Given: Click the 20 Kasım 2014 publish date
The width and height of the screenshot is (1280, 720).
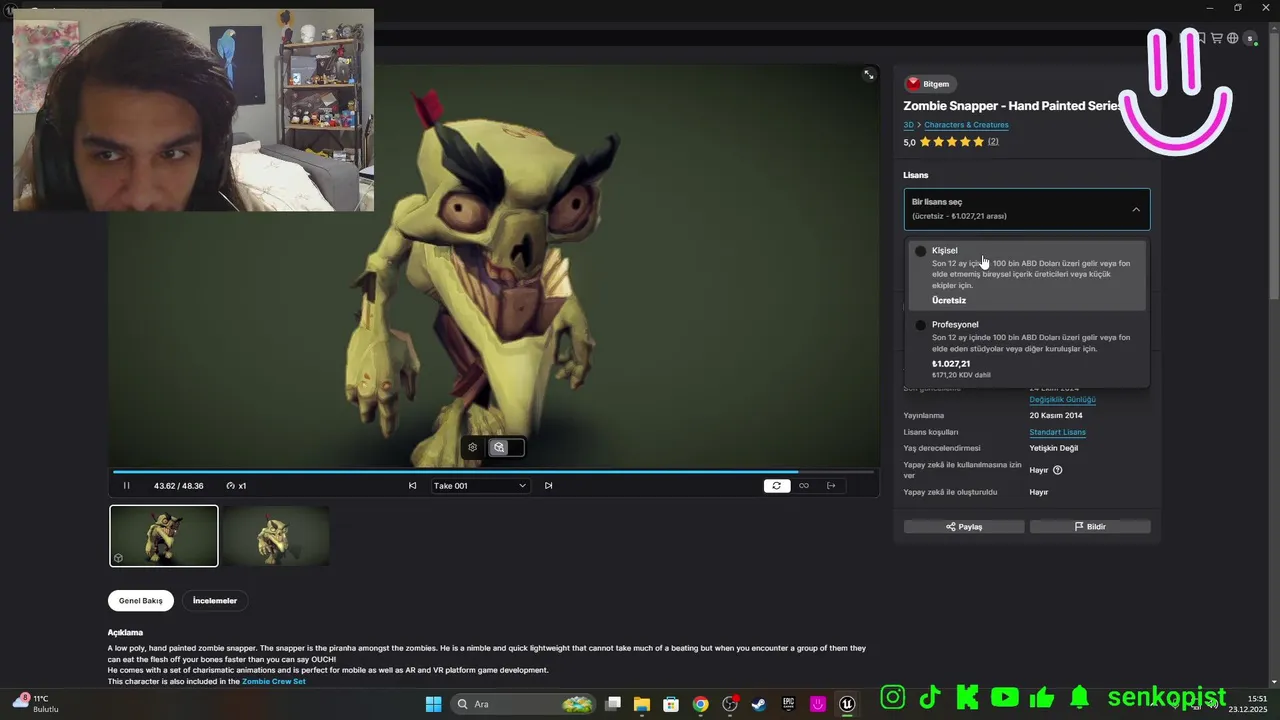Looking at the screenshot, I should pos(1056,416).
